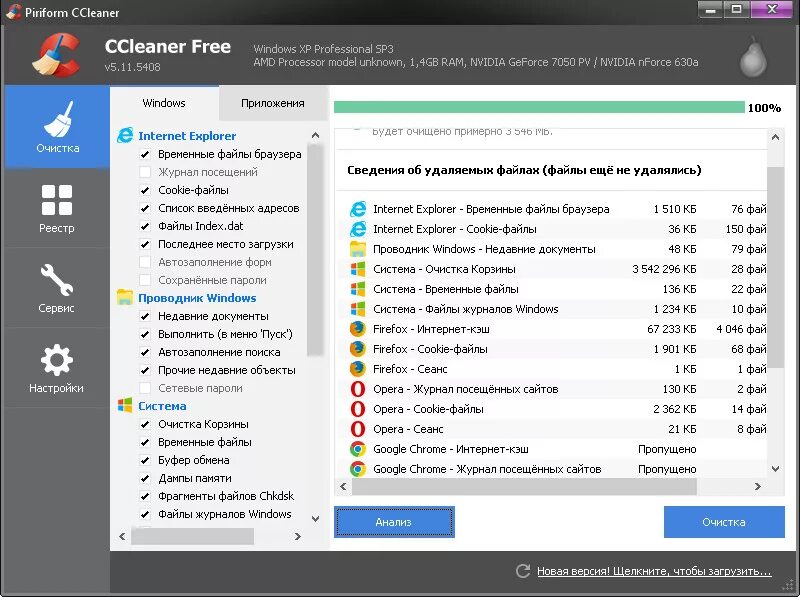Screen dimensions: 800x597
Task: Click the Firefox icon for Cookie-файлы result
Action: coord(358,349)
